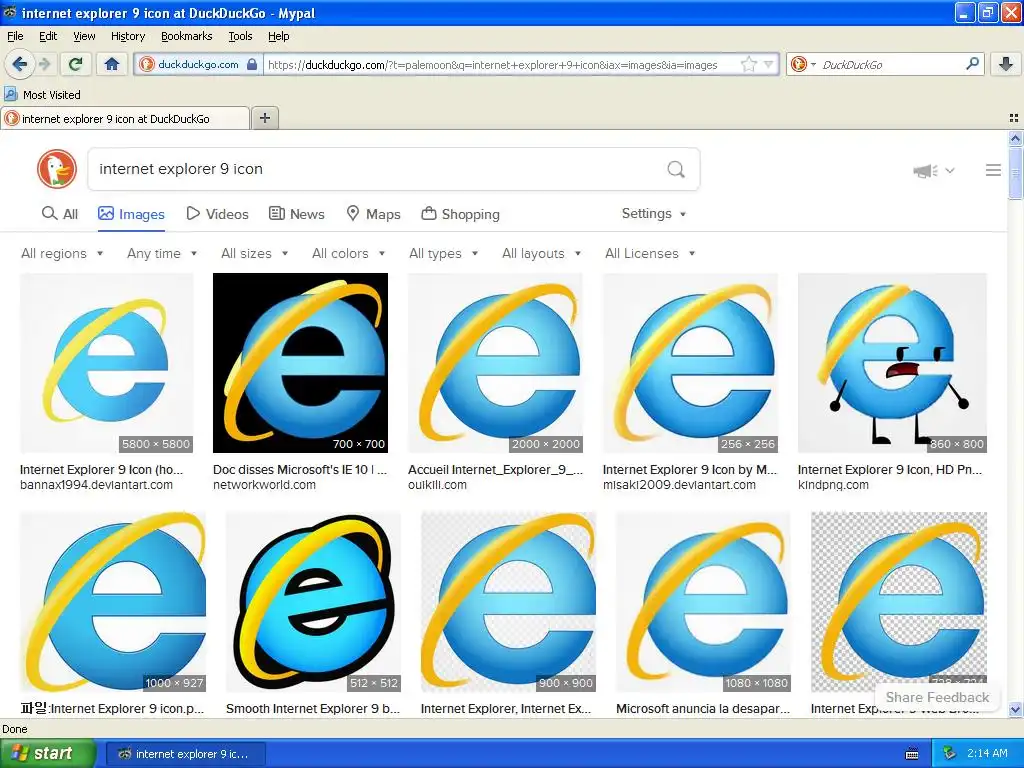Switch to the Maps results tab

373,214
